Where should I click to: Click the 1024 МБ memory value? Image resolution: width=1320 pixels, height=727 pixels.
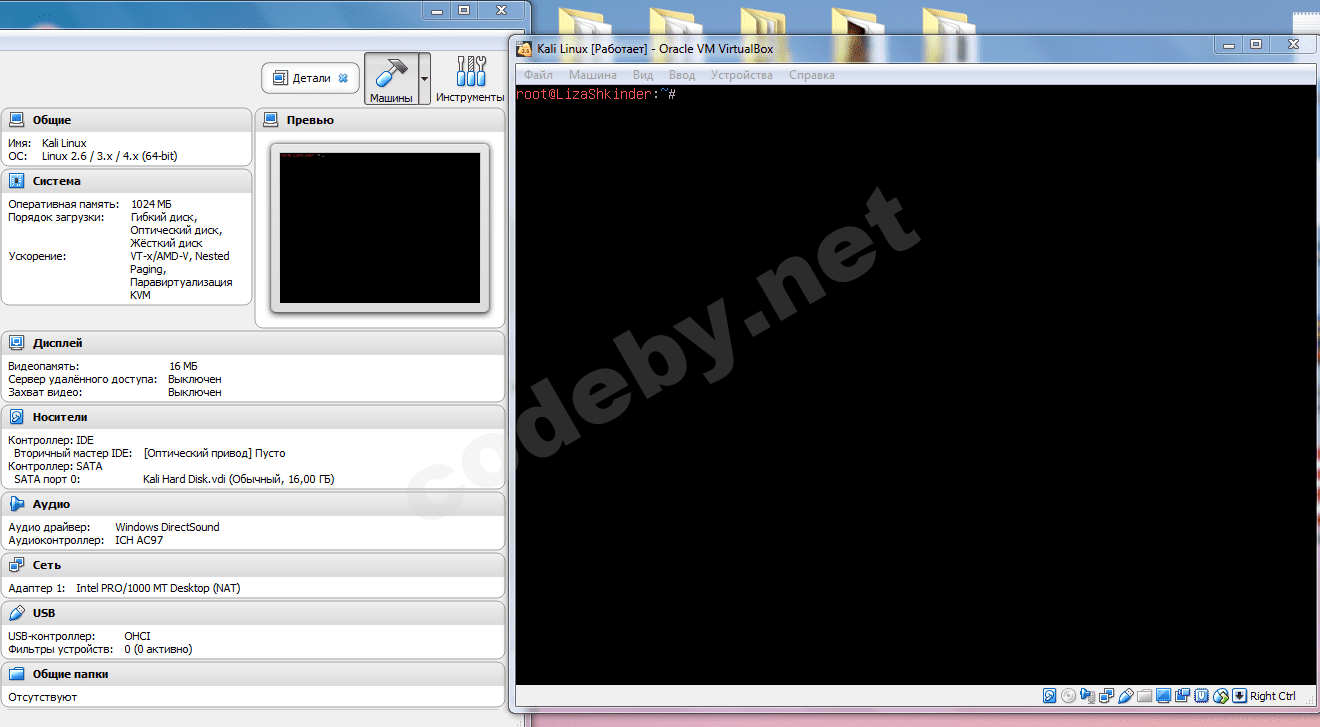152,204
